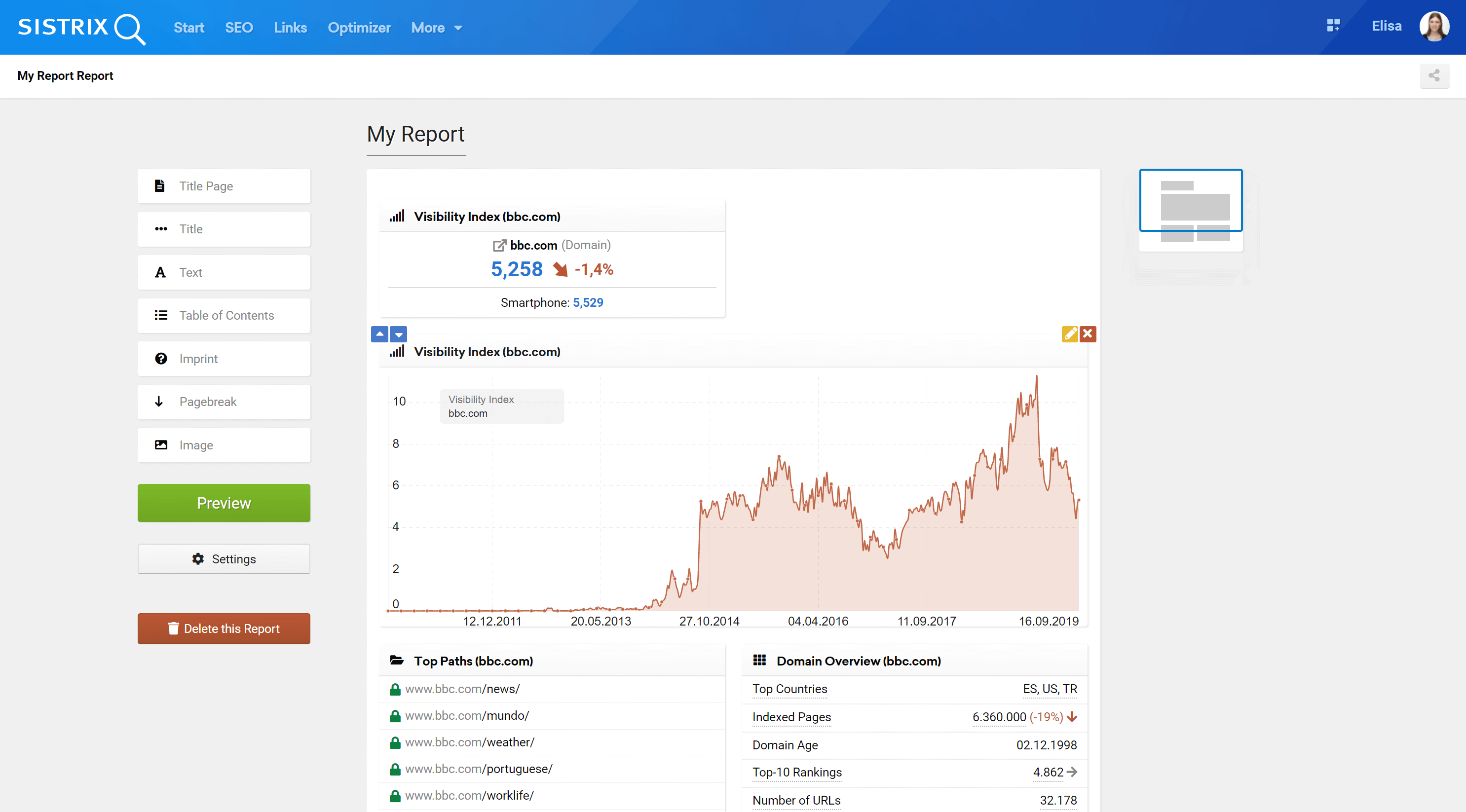
Task: Open Elisa's profile avatar
Action: tap(1434, 27)
